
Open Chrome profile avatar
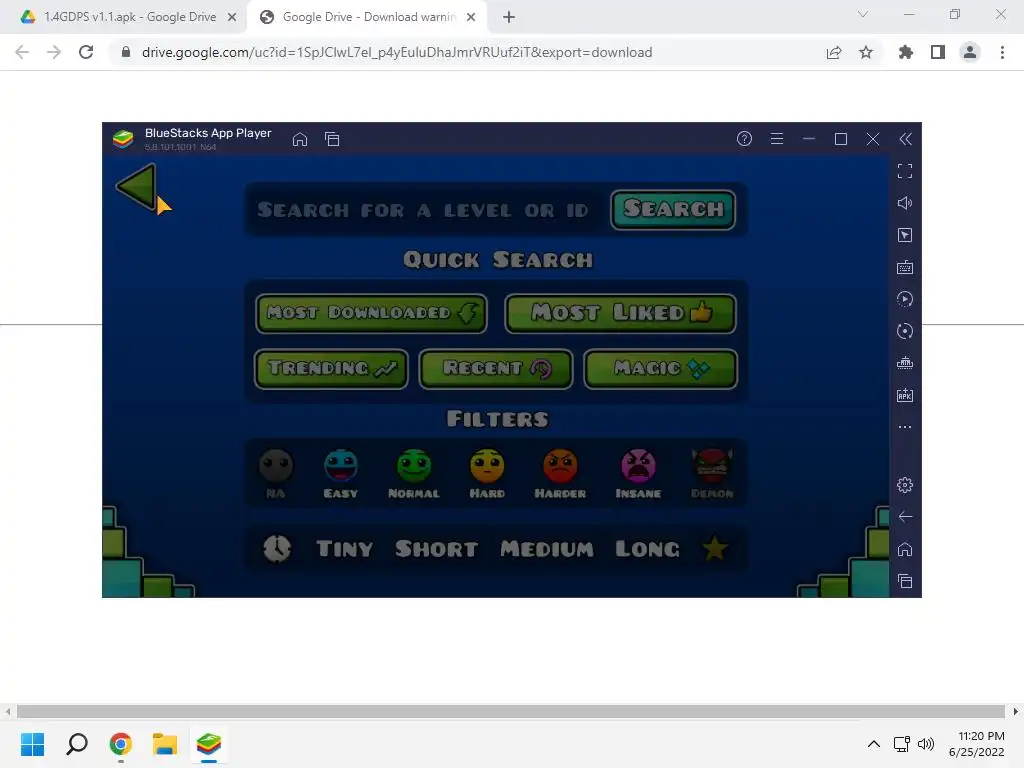point(970,52)
